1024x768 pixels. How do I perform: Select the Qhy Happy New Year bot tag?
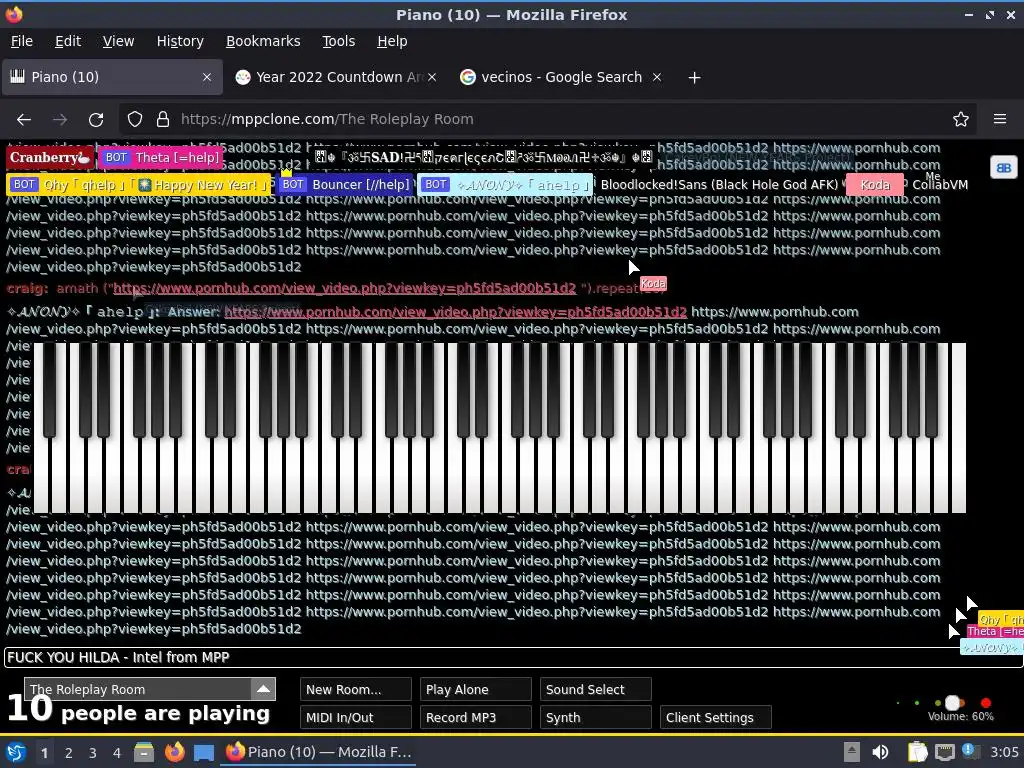[138, 185]
